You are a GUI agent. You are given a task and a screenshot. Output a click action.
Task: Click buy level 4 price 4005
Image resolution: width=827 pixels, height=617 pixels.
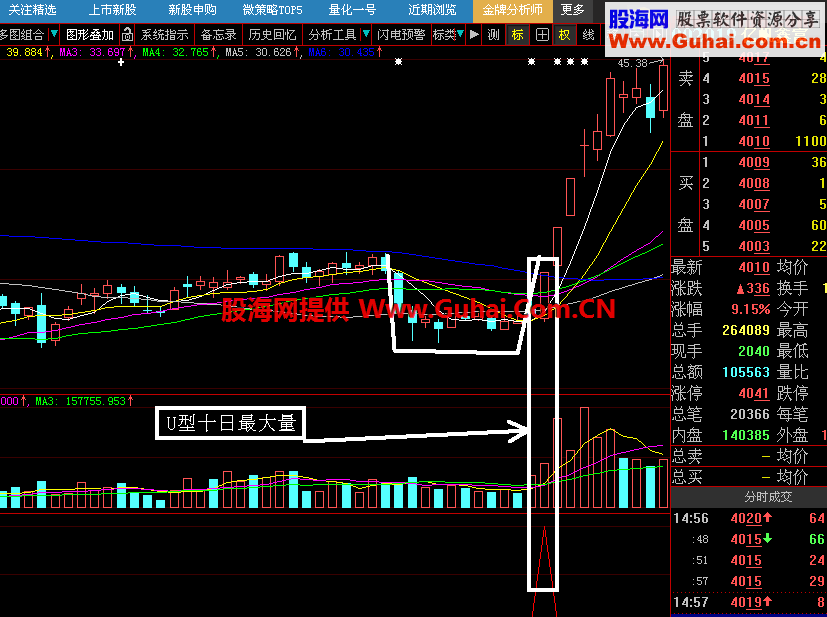pyautogui.click(x=754, y=226)
